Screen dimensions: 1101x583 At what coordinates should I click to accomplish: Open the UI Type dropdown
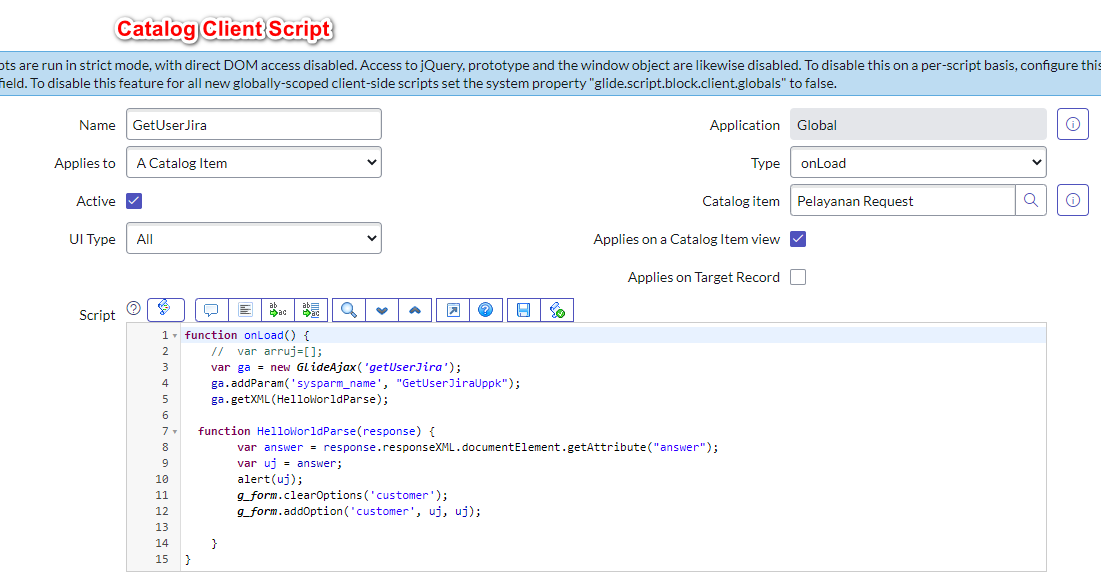254,238
